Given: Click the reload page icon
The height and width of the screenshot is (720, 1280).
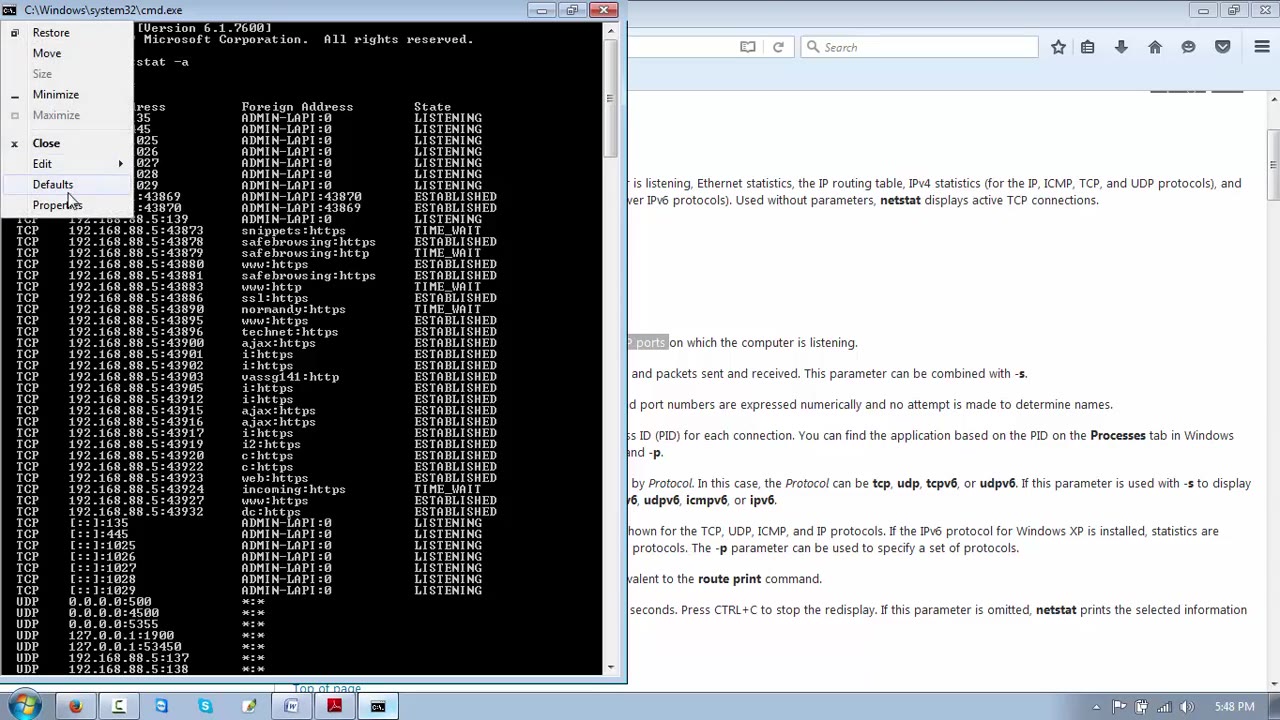Looking at the screenshot, I should click(778, 47).
